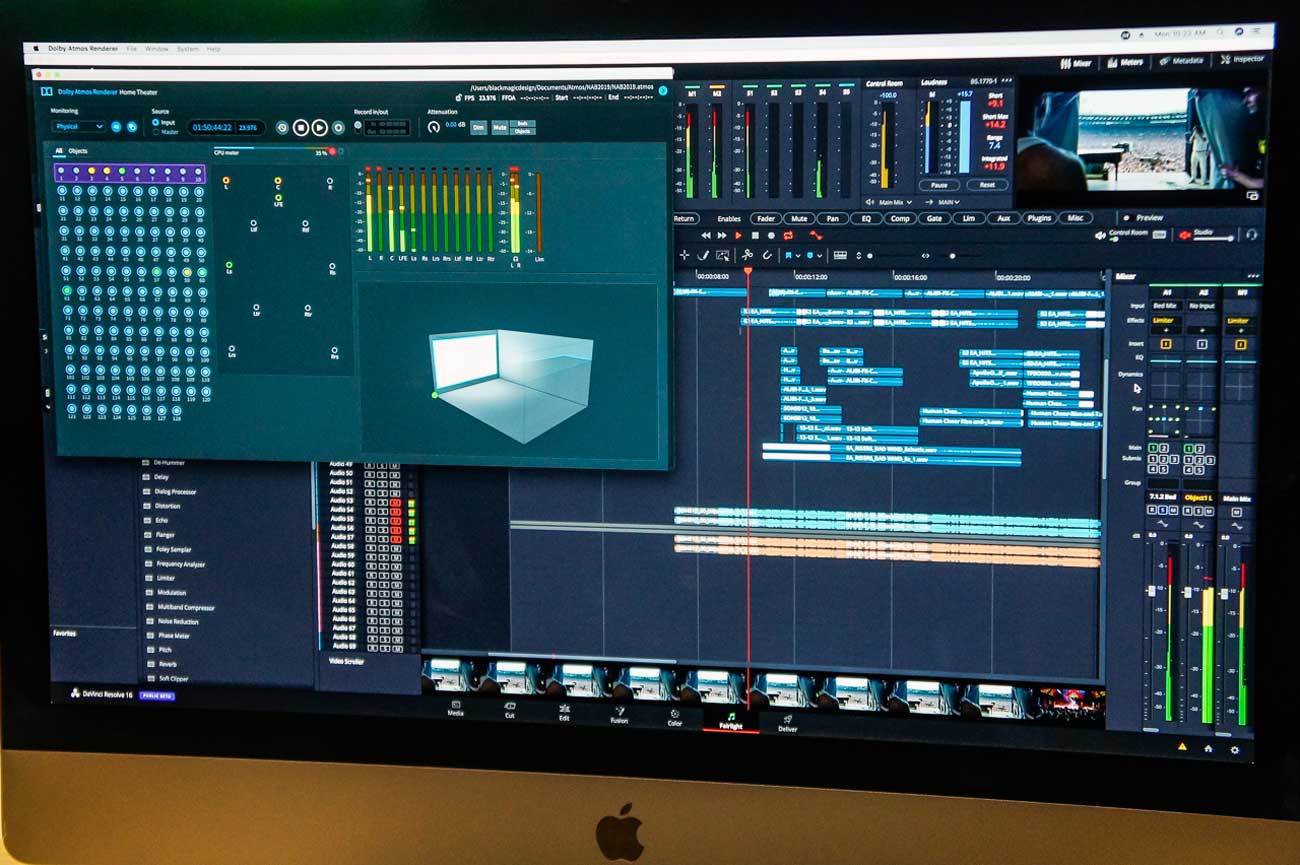Viewport: 1300px width, 865px height.
Task: Click the Fairlight stop button
Action: 754,235
